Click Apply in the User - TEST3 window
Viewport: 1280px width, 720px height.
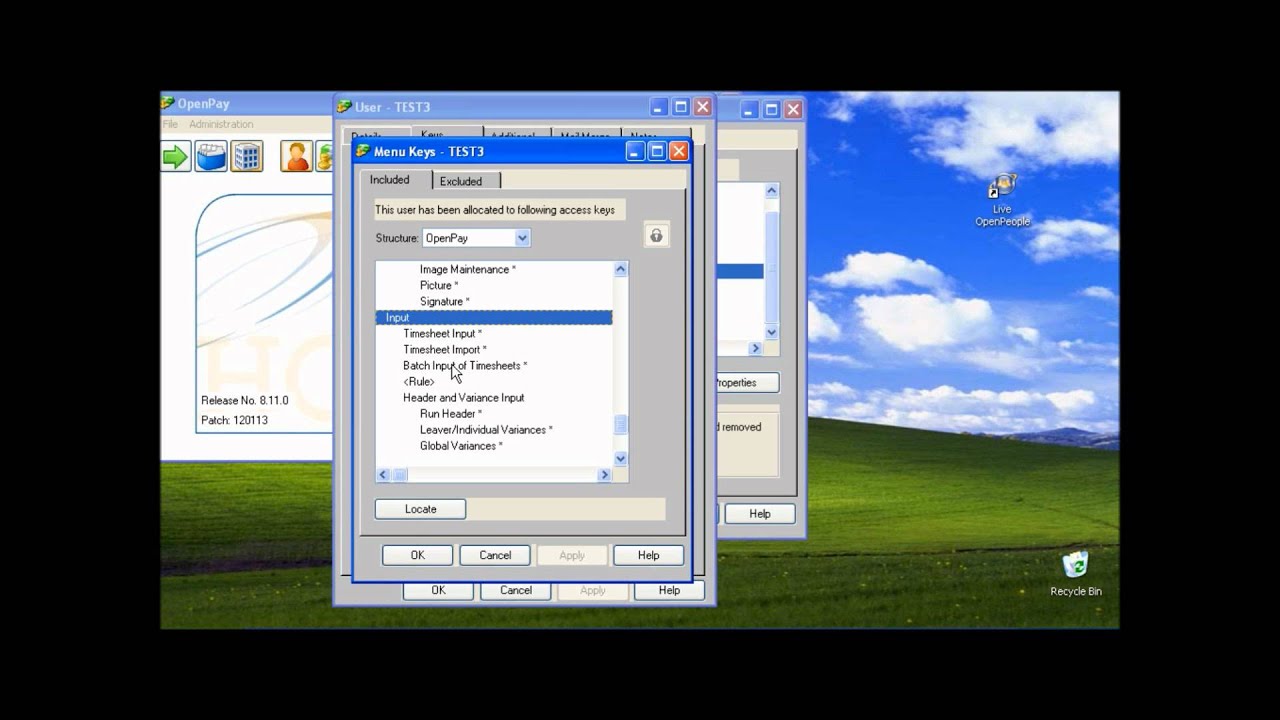click(x=593, y=590)
